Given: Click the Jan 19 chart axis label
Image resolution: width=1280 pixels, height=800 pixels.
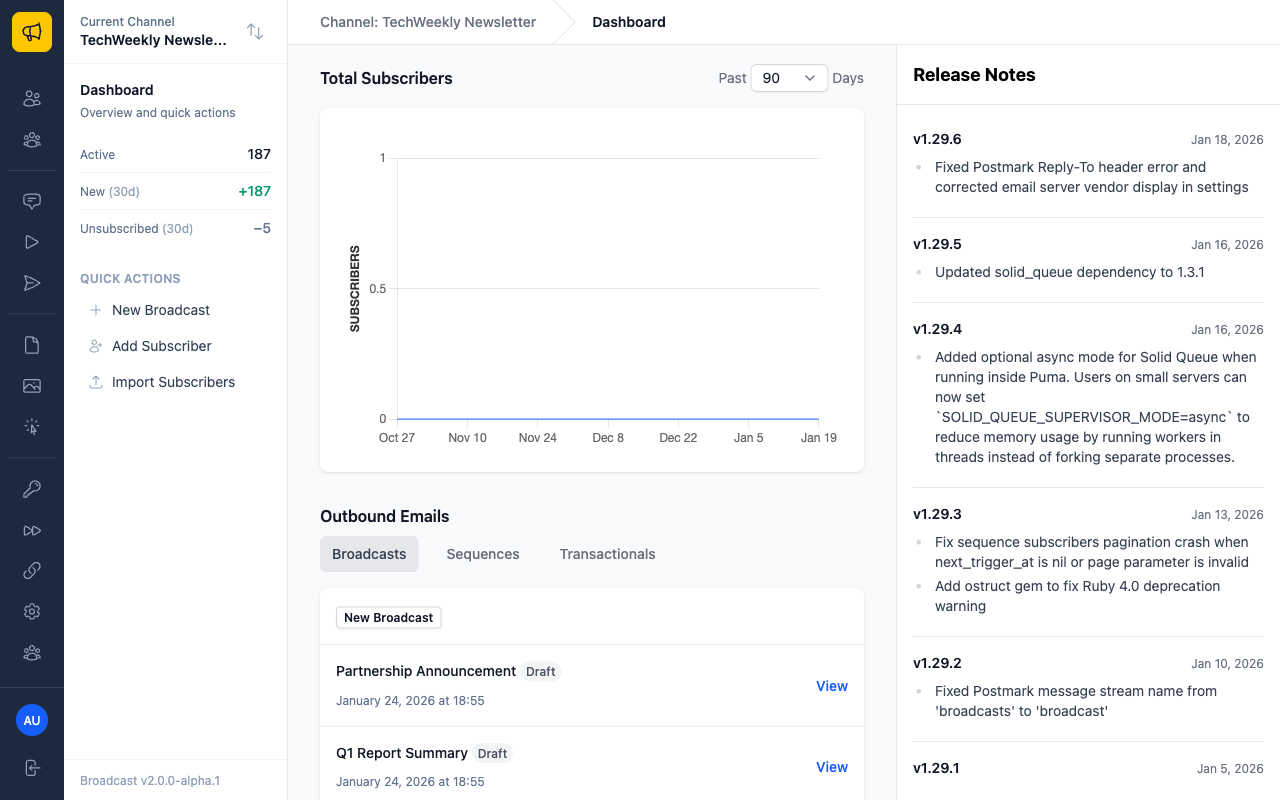Looking at the screenshot, I should click(819, 438).
